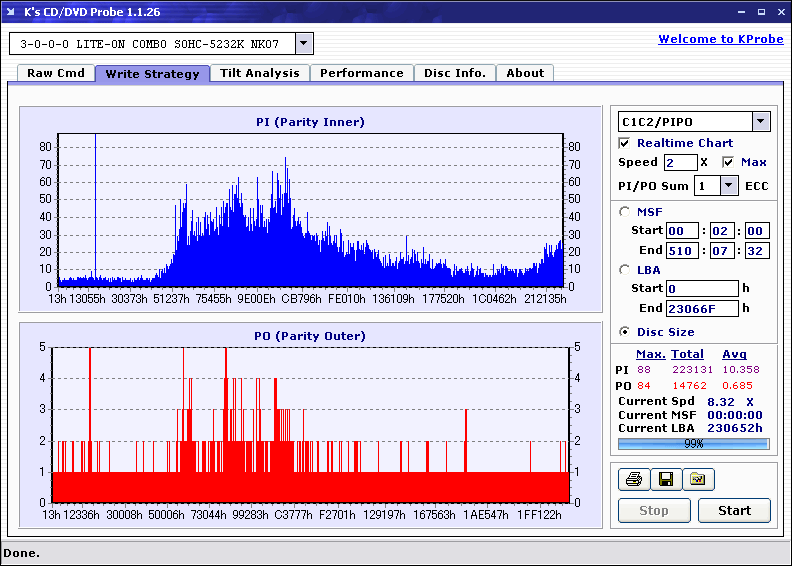Click the floppy disk save icon

(665, 480)
